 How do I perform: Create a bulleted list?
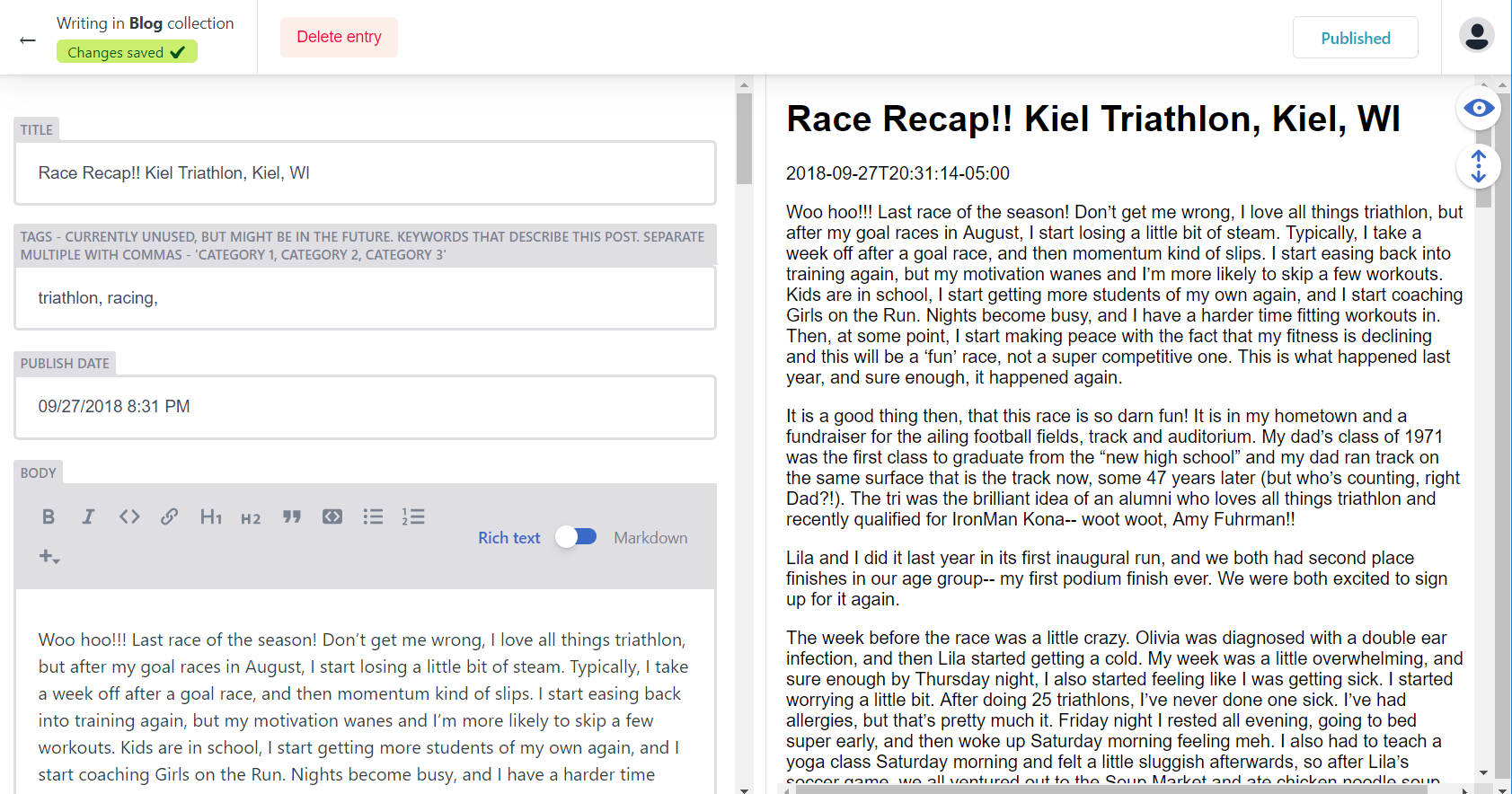(x=373, y=516)
